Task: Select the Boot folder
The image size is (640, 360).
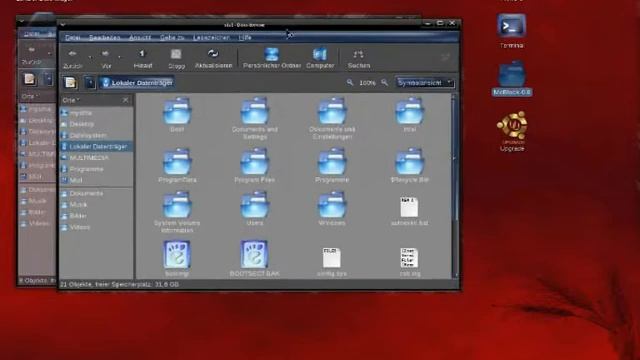Action: click(x=177, y=115)
